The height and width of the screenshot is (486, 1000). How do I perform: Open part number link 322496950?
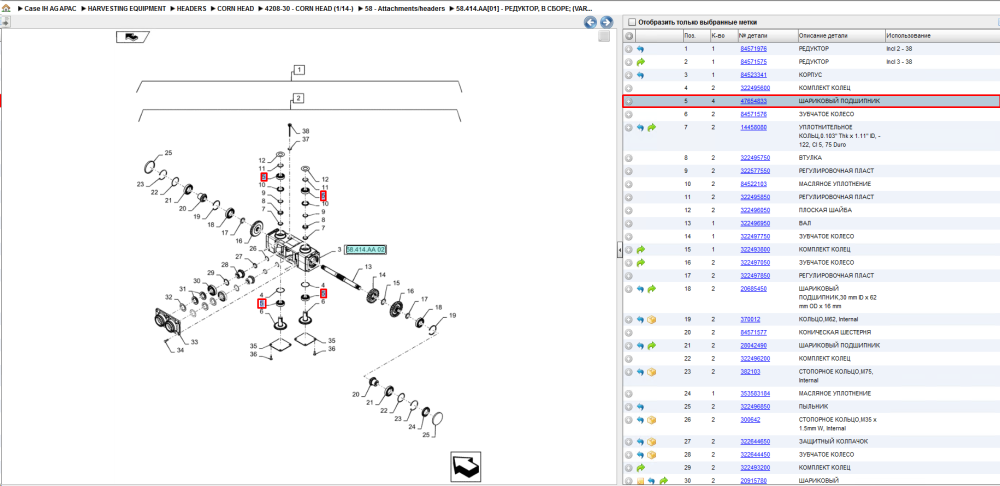(x=755, y=224)
